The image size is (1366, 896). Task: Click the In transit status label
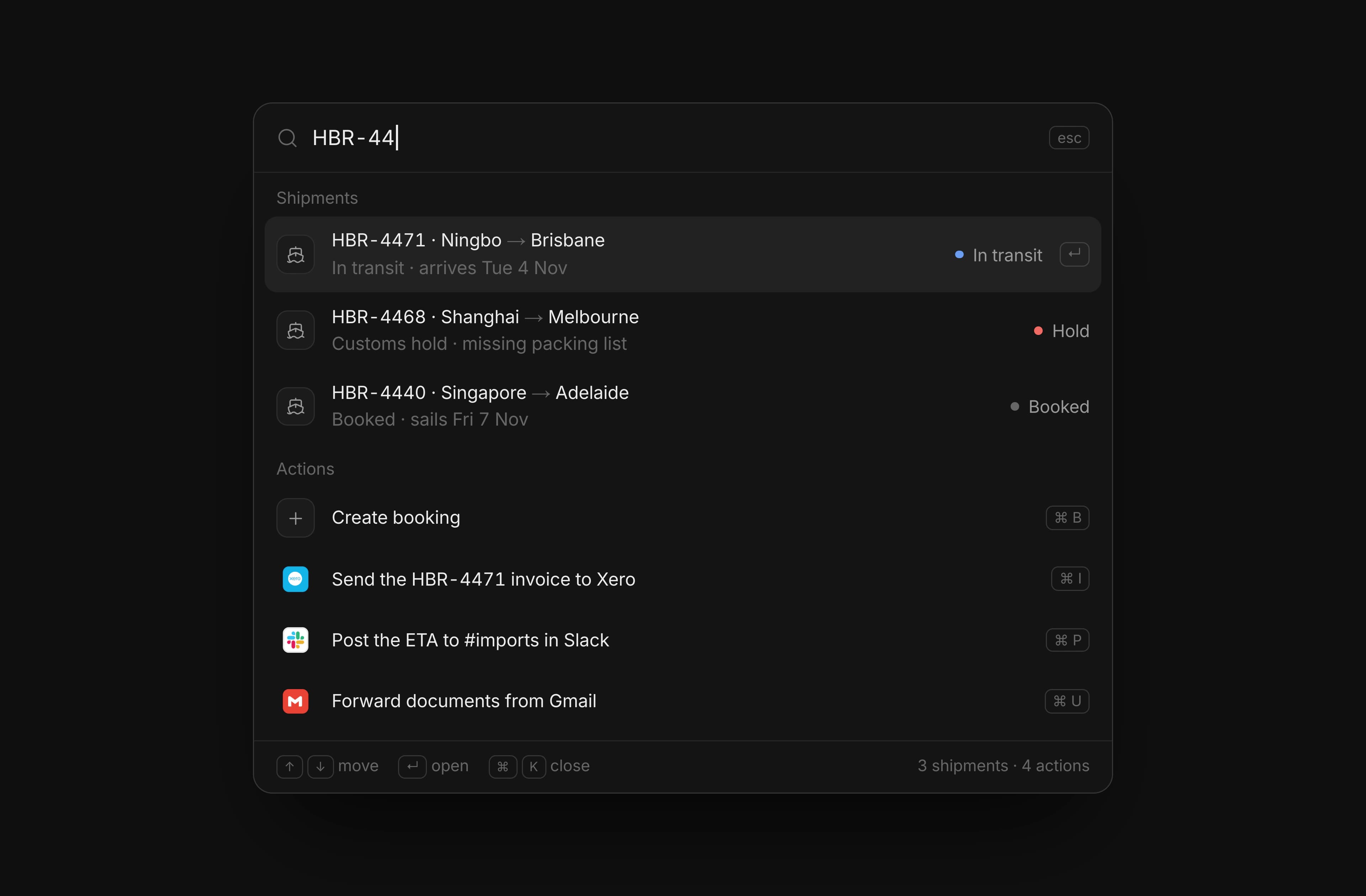pyautogui.click(x=1007, y=255)
